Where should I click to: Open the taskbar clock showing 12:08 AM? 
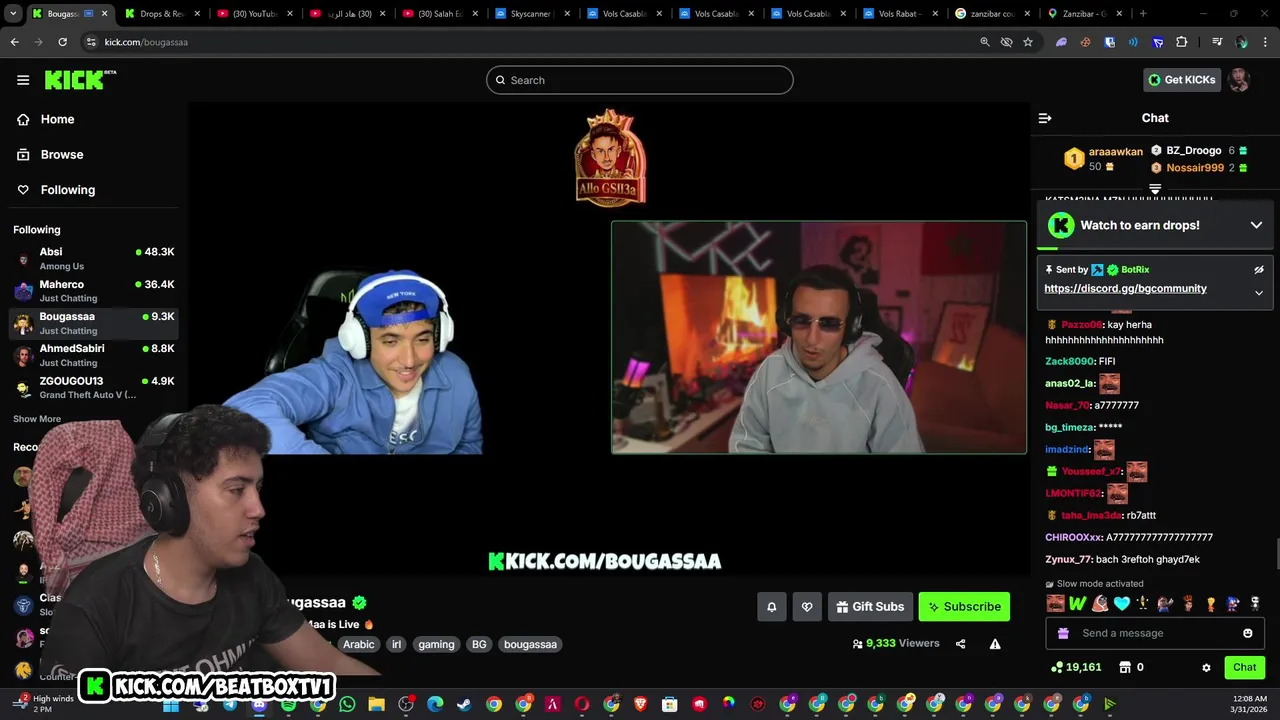coord(1247,703)
